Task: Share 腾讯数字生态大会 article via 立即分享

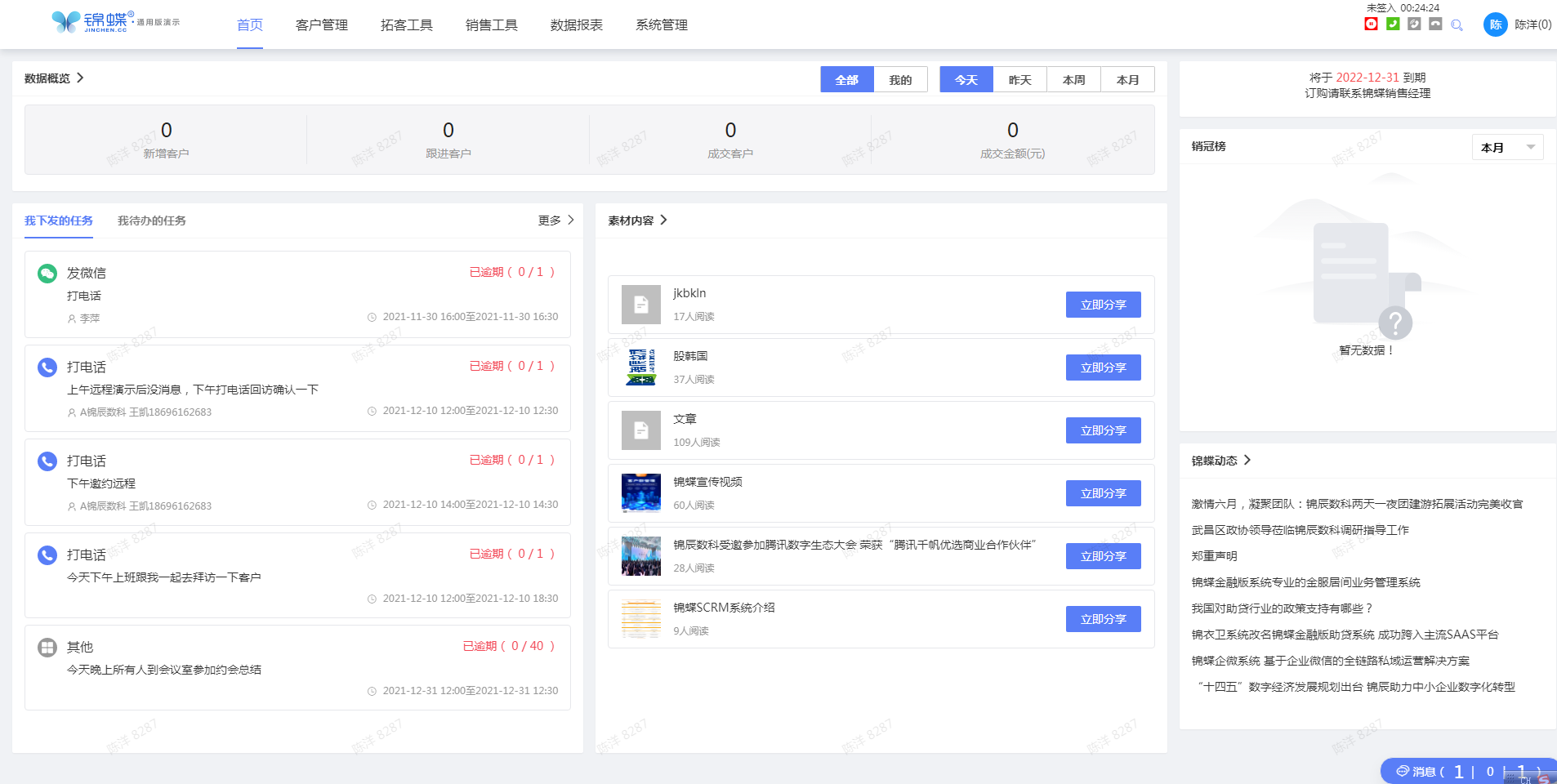Action: [x=1104, y=556]
